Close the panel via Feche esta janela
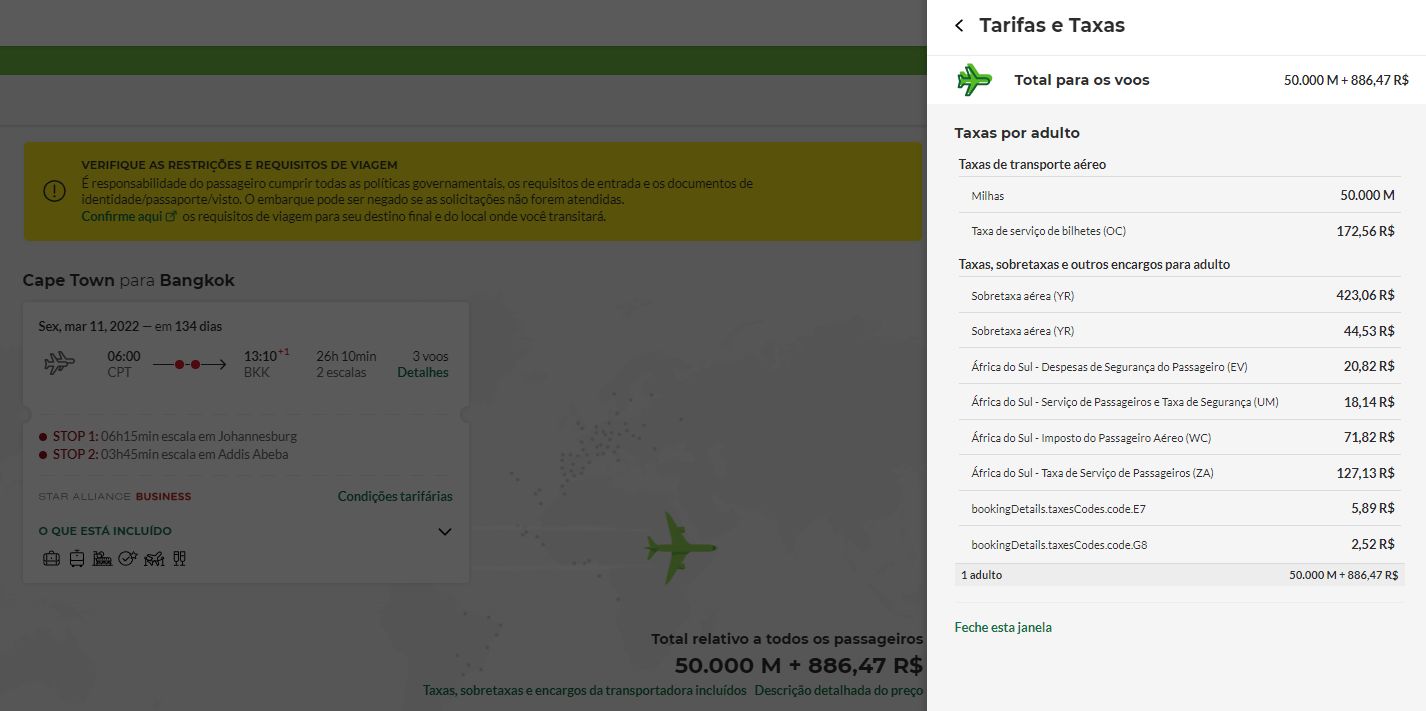This screenshot has width=1426, height=711. point(1003,627)
